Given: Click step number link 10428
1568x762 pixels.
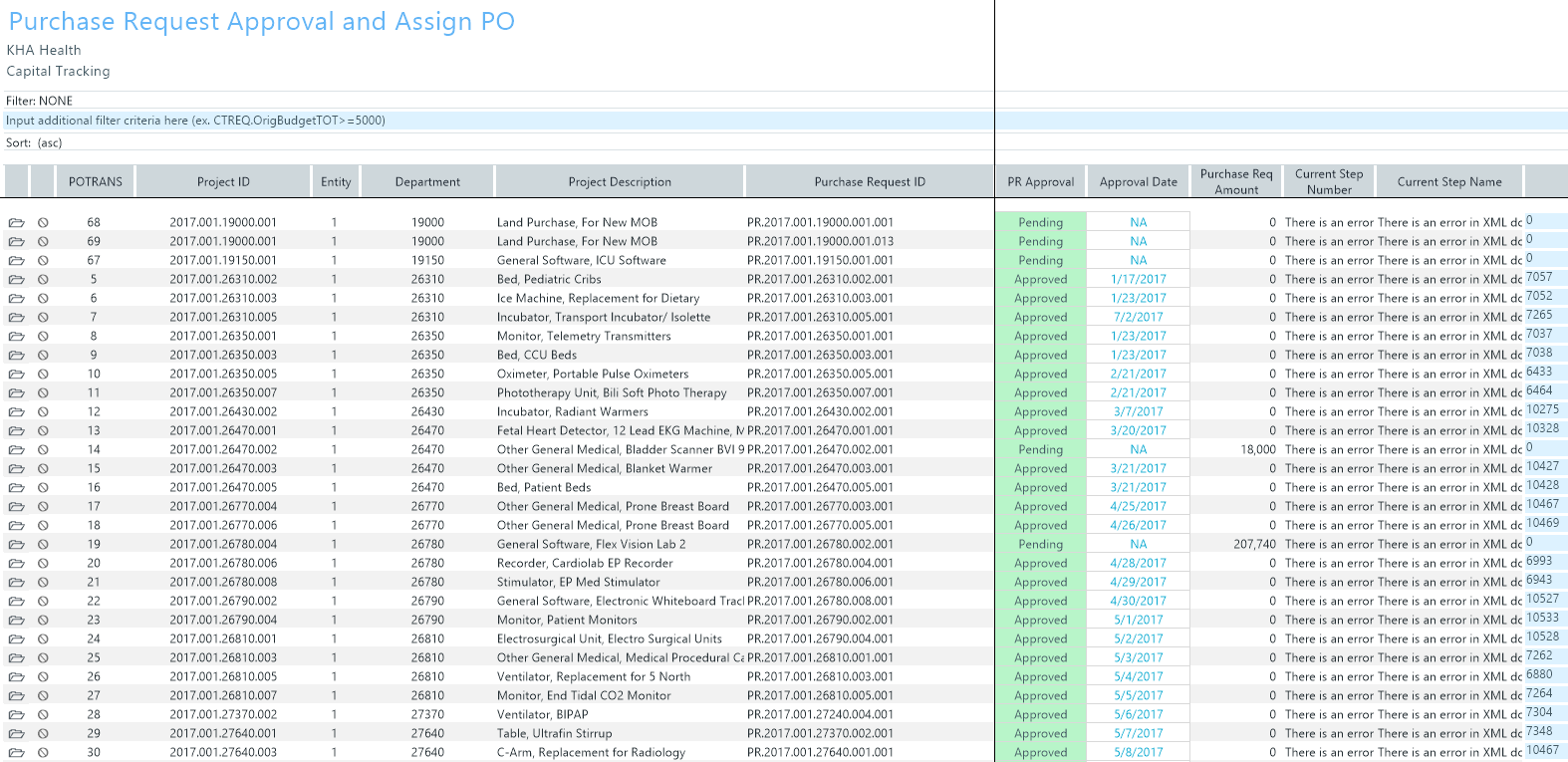Looking at the screenshot, I should coord(1542,485).
